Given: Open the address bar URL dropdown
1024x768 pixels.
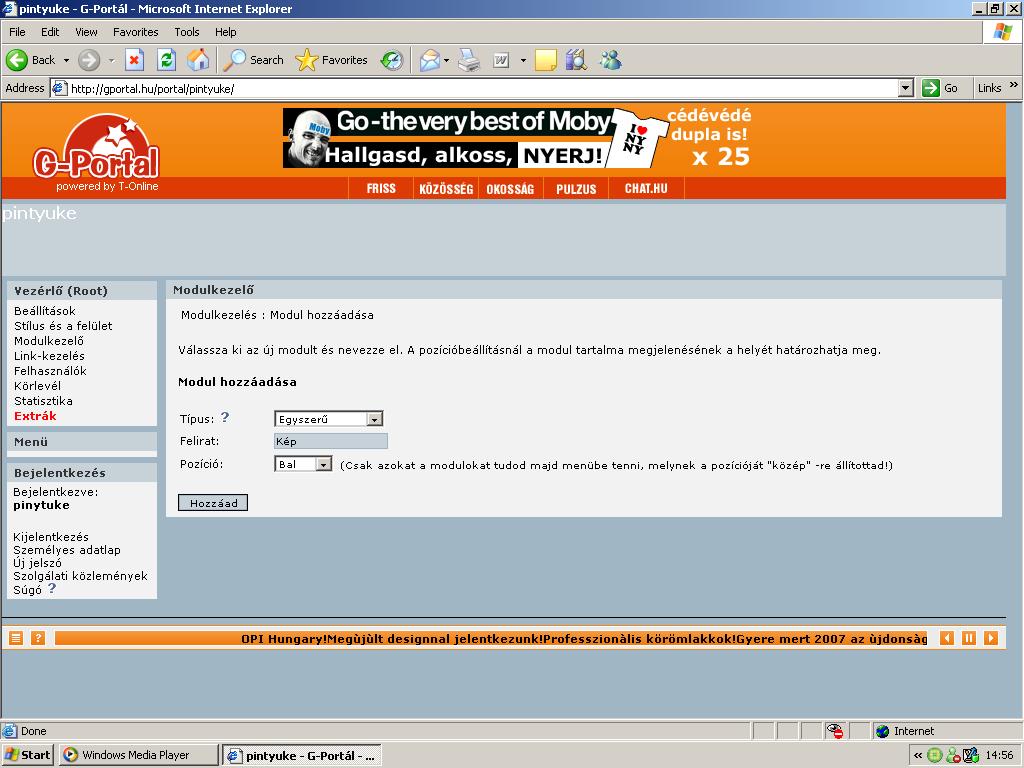Looking at the screenshot, I should tap(905, 88).
